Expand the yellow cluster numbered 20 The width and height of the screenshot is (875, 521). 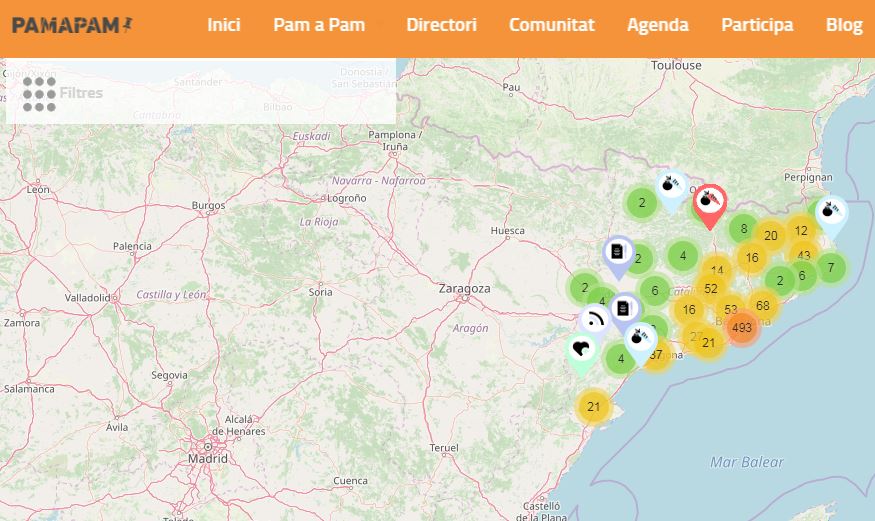pos(770,236)
